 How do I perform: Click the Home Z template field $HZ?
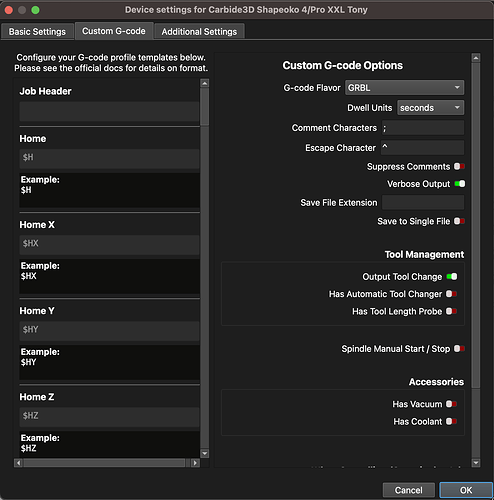[x=109, y=417]
